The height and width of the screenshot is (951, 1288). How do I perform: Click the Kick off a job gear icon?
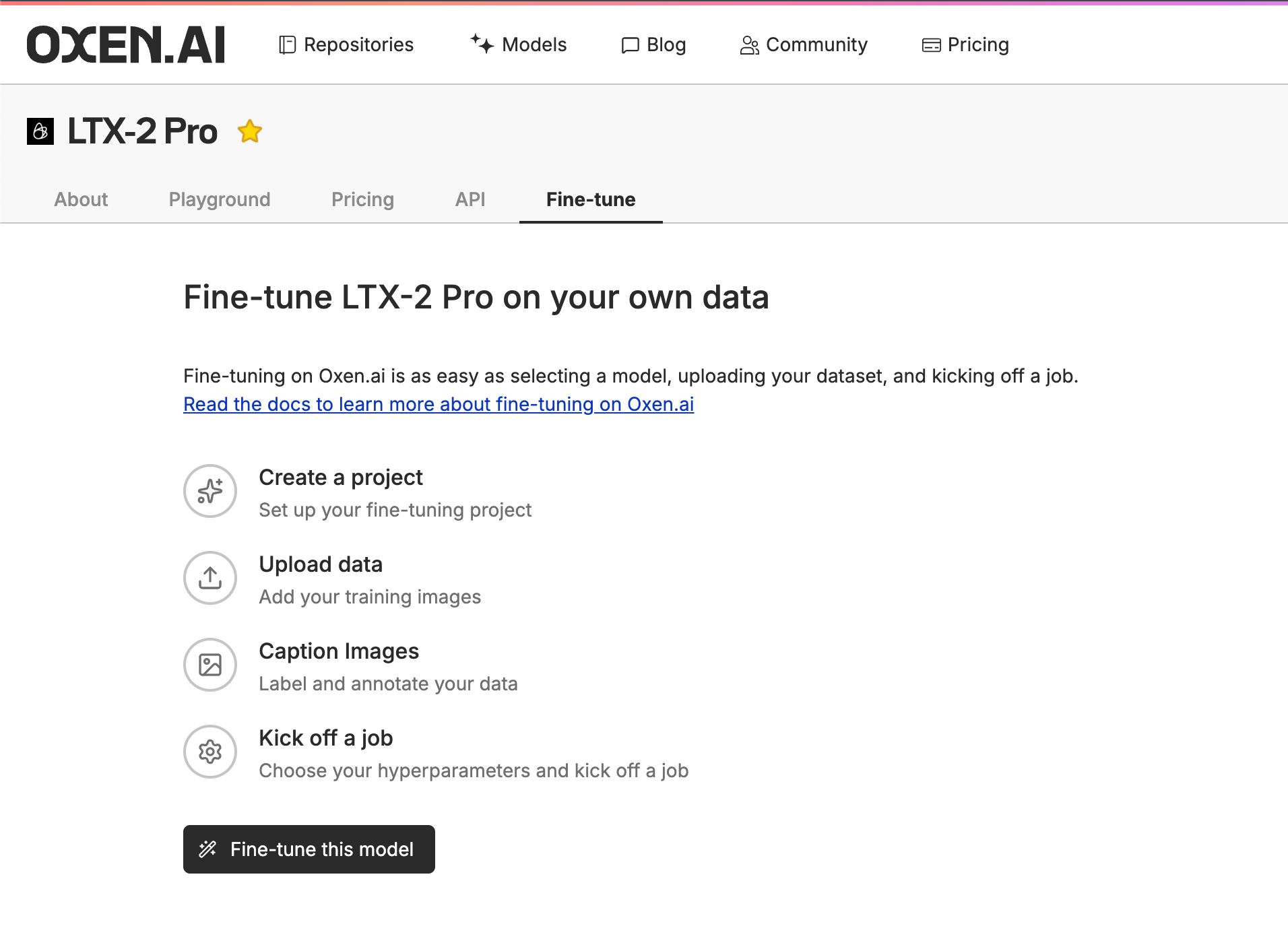(x=210, y=752)
